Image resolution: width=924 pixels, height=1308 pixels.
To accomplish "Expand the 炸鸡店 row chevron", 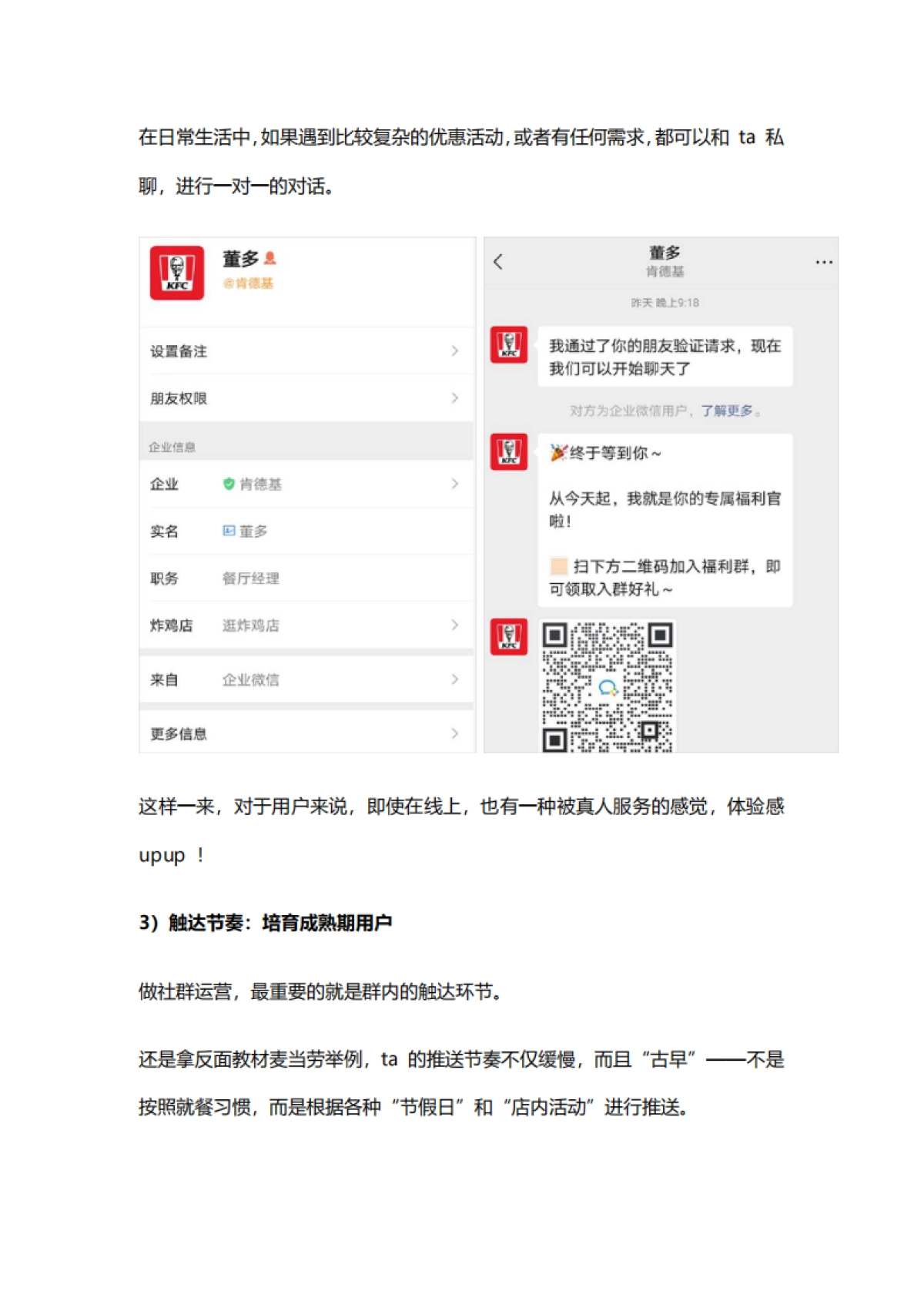I will 455,625.
